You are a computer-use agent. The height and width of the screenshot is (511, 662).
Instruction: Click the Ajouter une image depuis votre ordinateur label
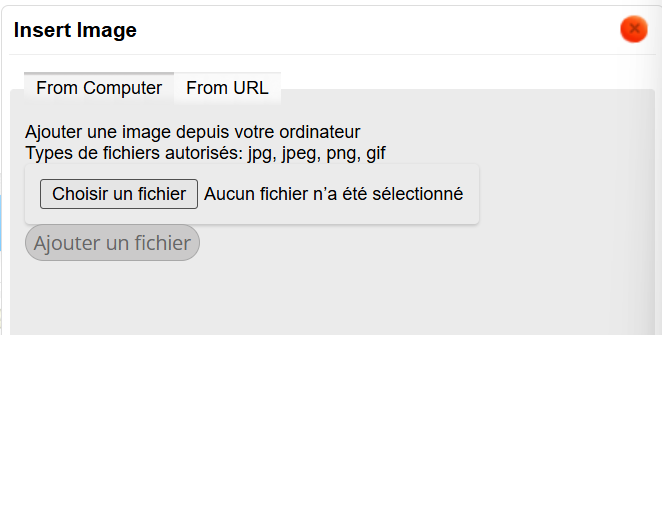point(192,132)
